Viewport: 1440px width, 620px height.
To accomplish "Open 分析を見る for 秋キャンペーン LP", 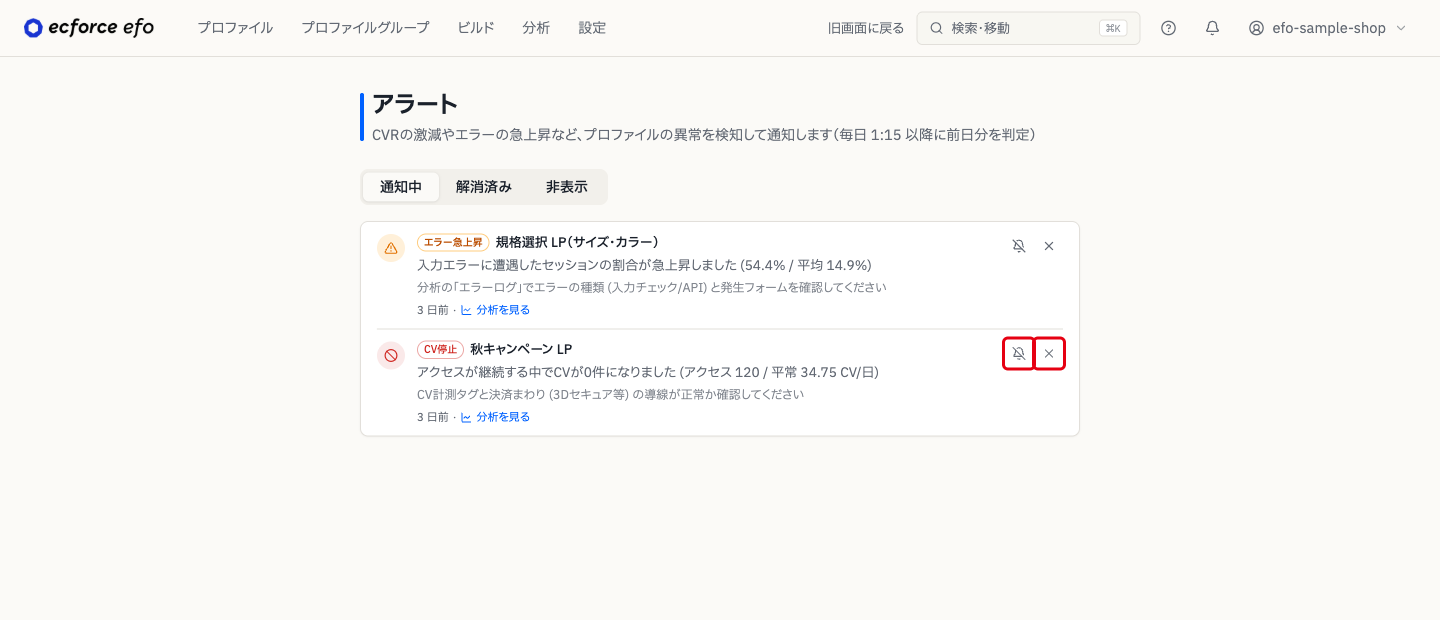I will [x=495, y=417].
